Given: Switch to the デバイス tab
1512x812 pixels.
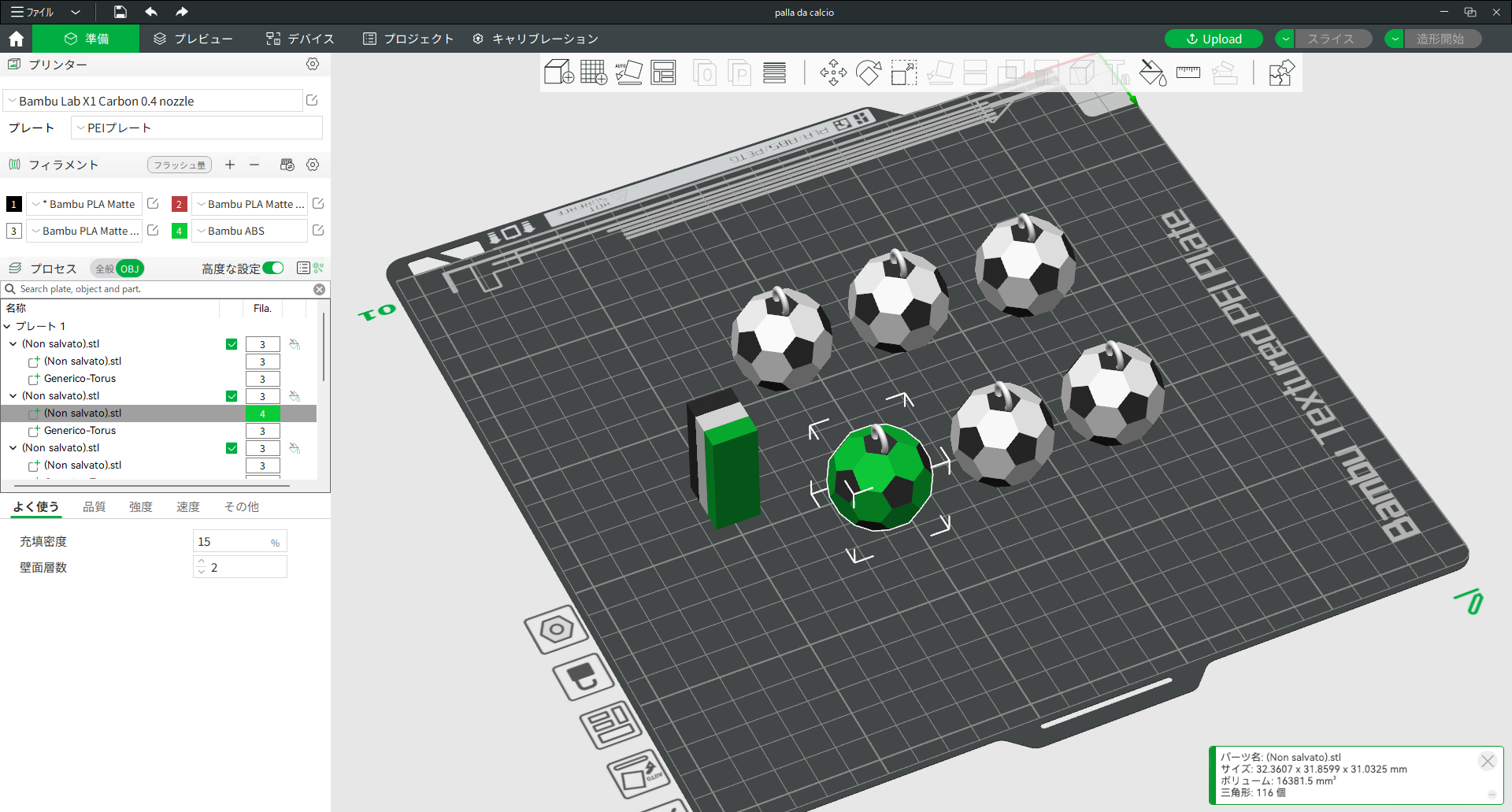Looking at the screenshot, I should [x=300, y=39].
